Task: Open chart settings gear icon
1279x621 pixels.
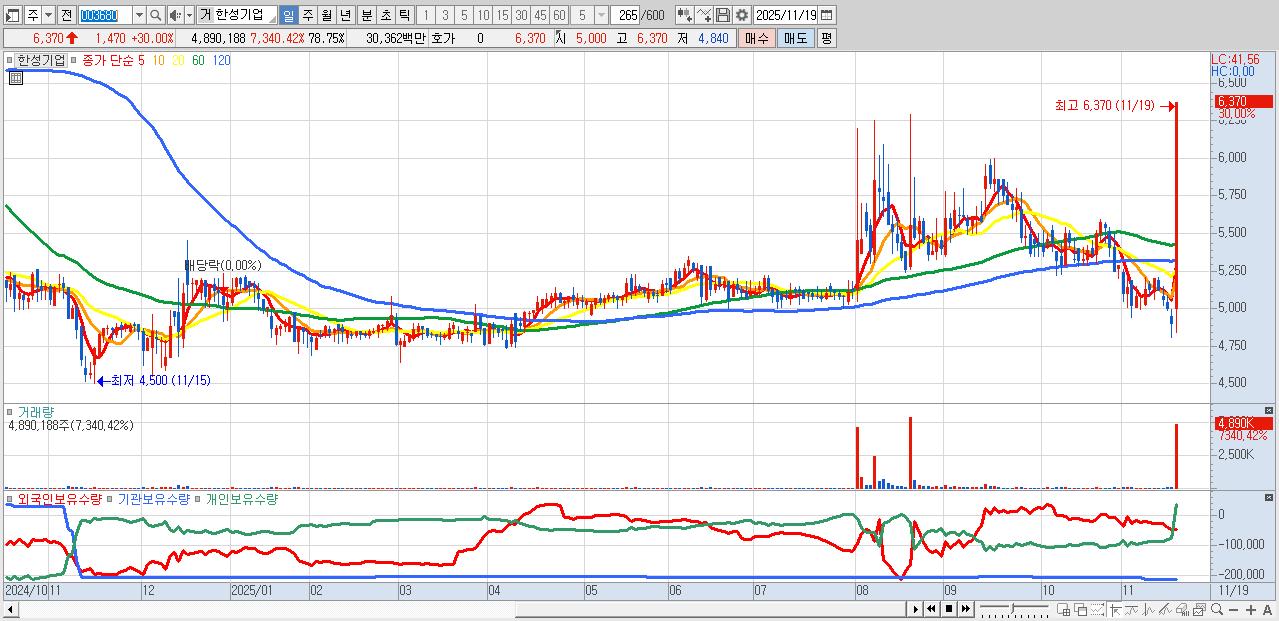Action: point(742,15)
